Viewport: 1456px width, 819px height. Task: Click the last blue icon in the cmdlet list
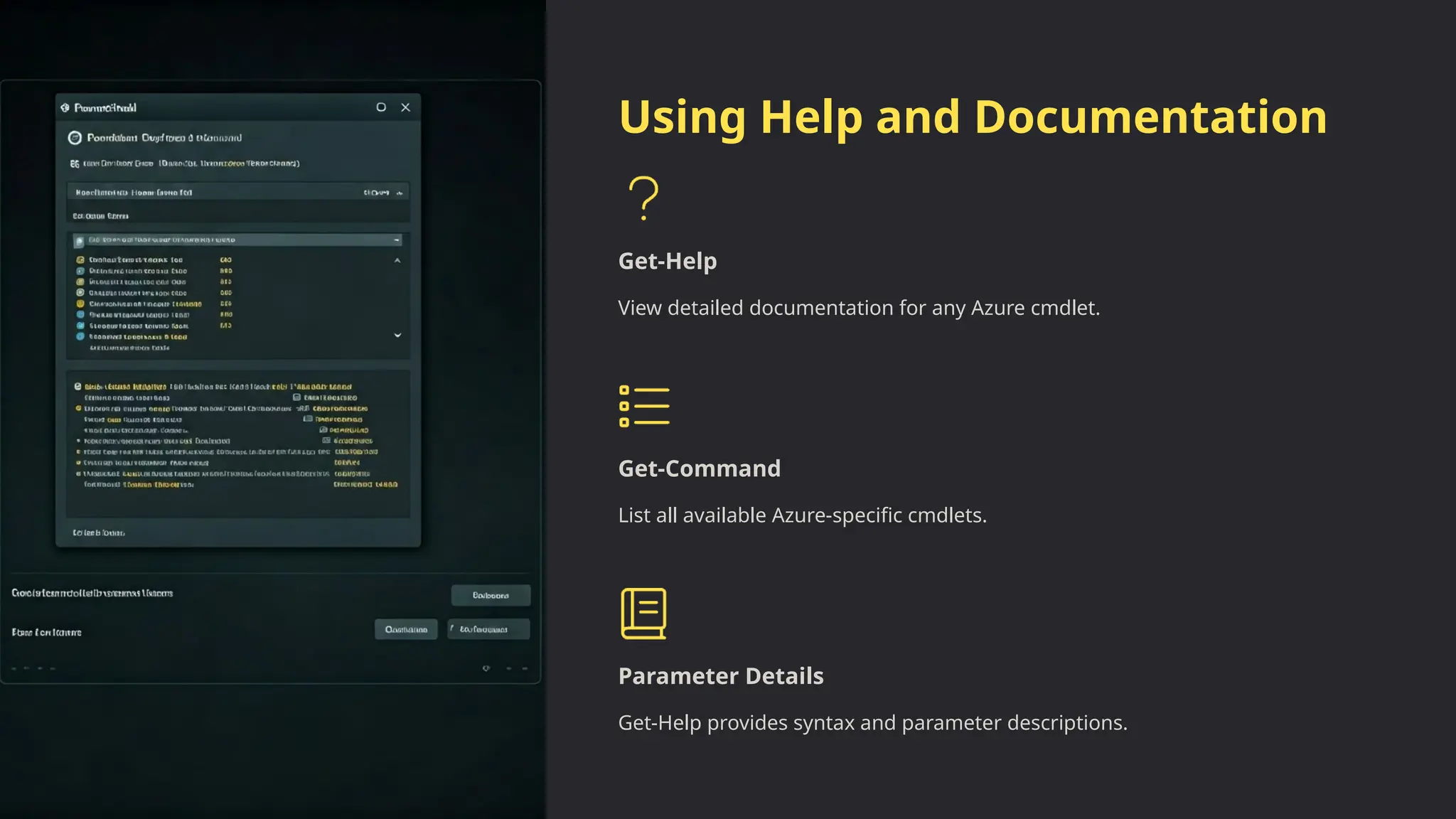[80, 336]
